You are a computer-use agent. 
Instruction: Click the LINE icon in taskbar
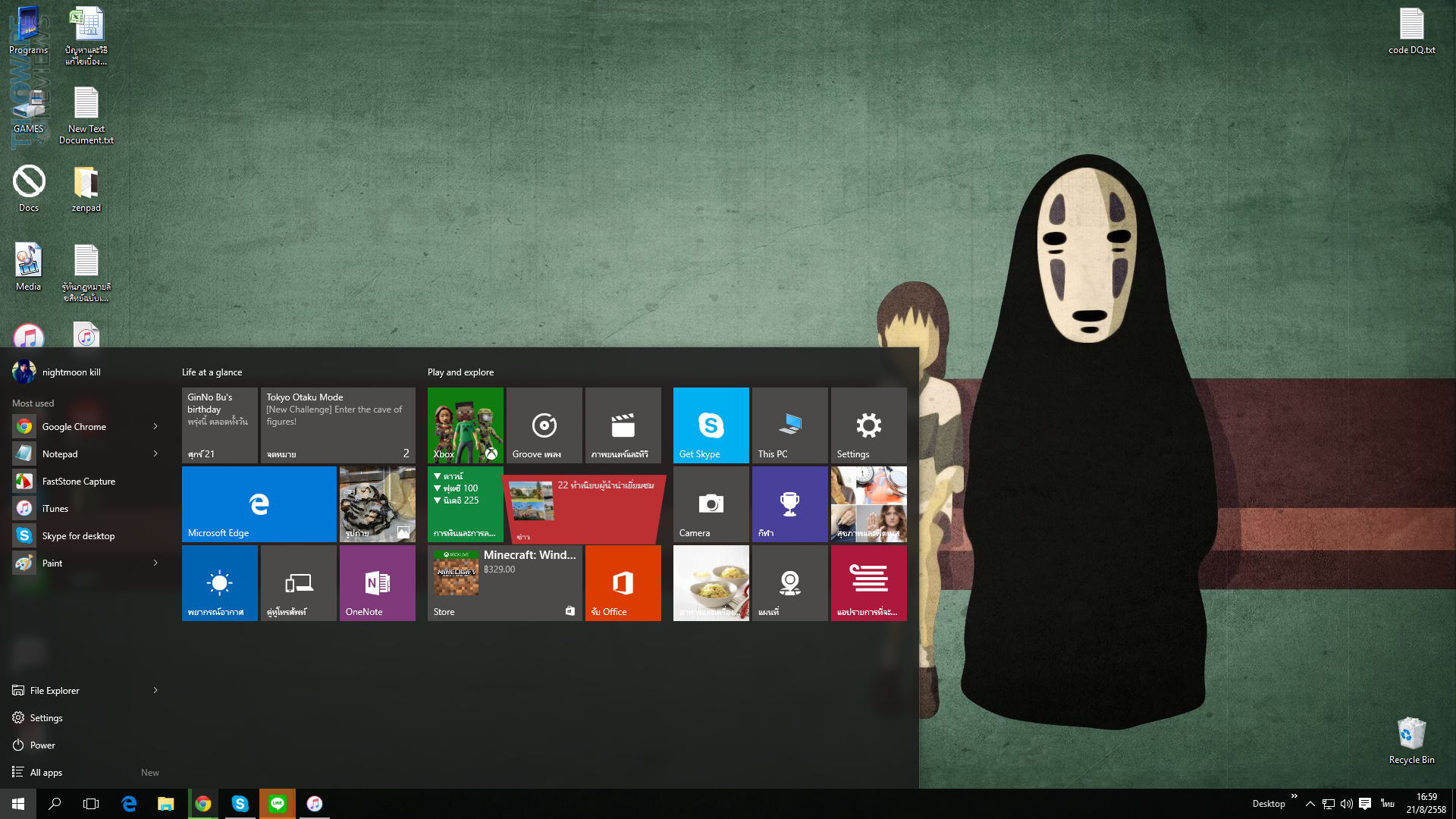point(277,804)
